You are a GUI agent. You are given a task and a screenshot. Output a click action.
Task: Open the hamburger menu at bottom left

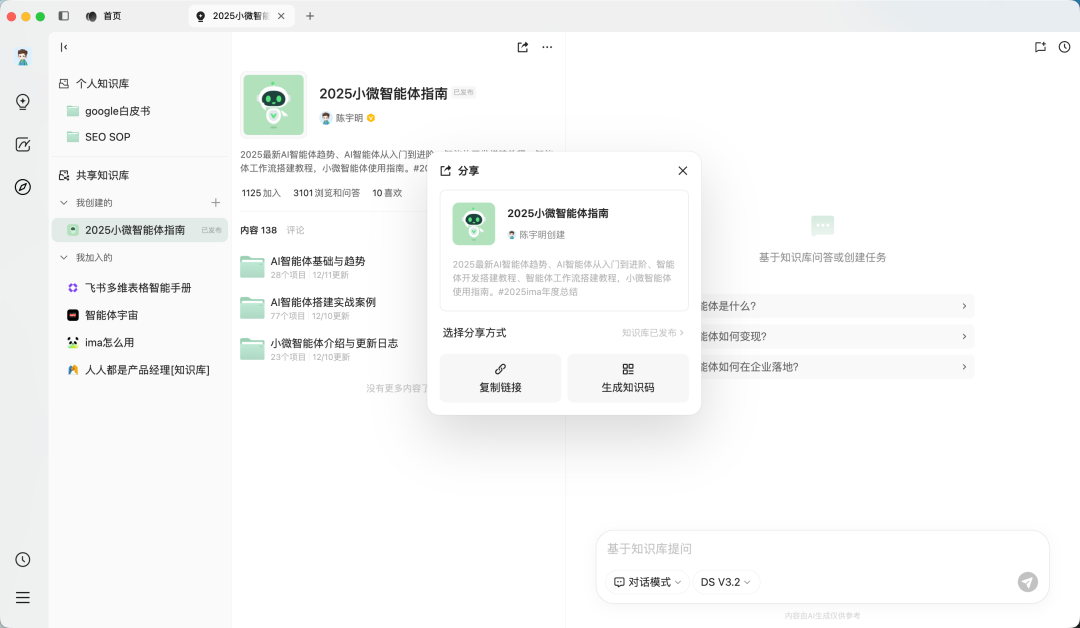pos(23,597)
